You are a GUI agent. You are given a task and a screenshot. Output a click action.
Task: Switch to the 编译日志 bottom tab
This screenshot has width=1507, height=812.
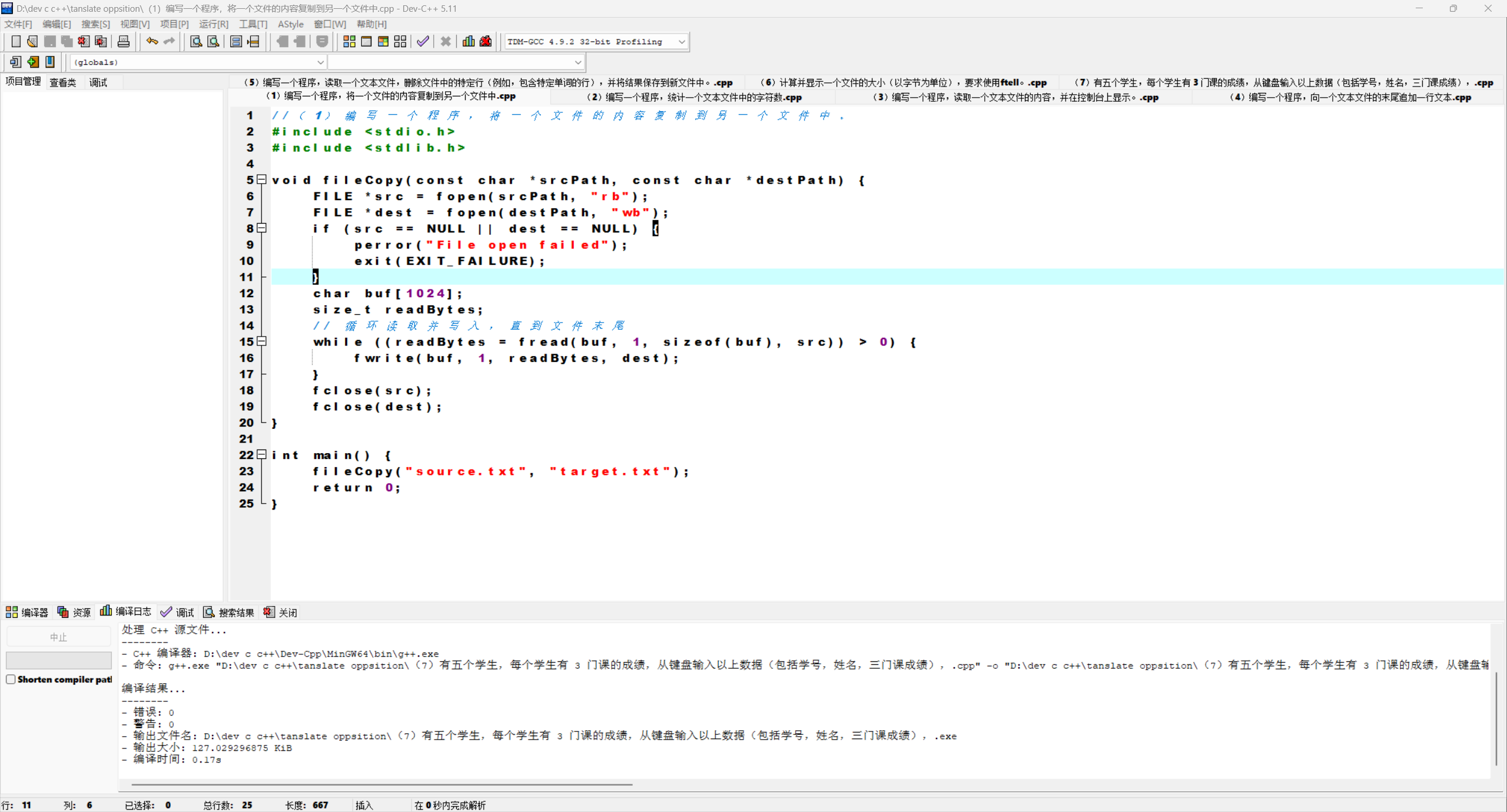click(126, 612)
